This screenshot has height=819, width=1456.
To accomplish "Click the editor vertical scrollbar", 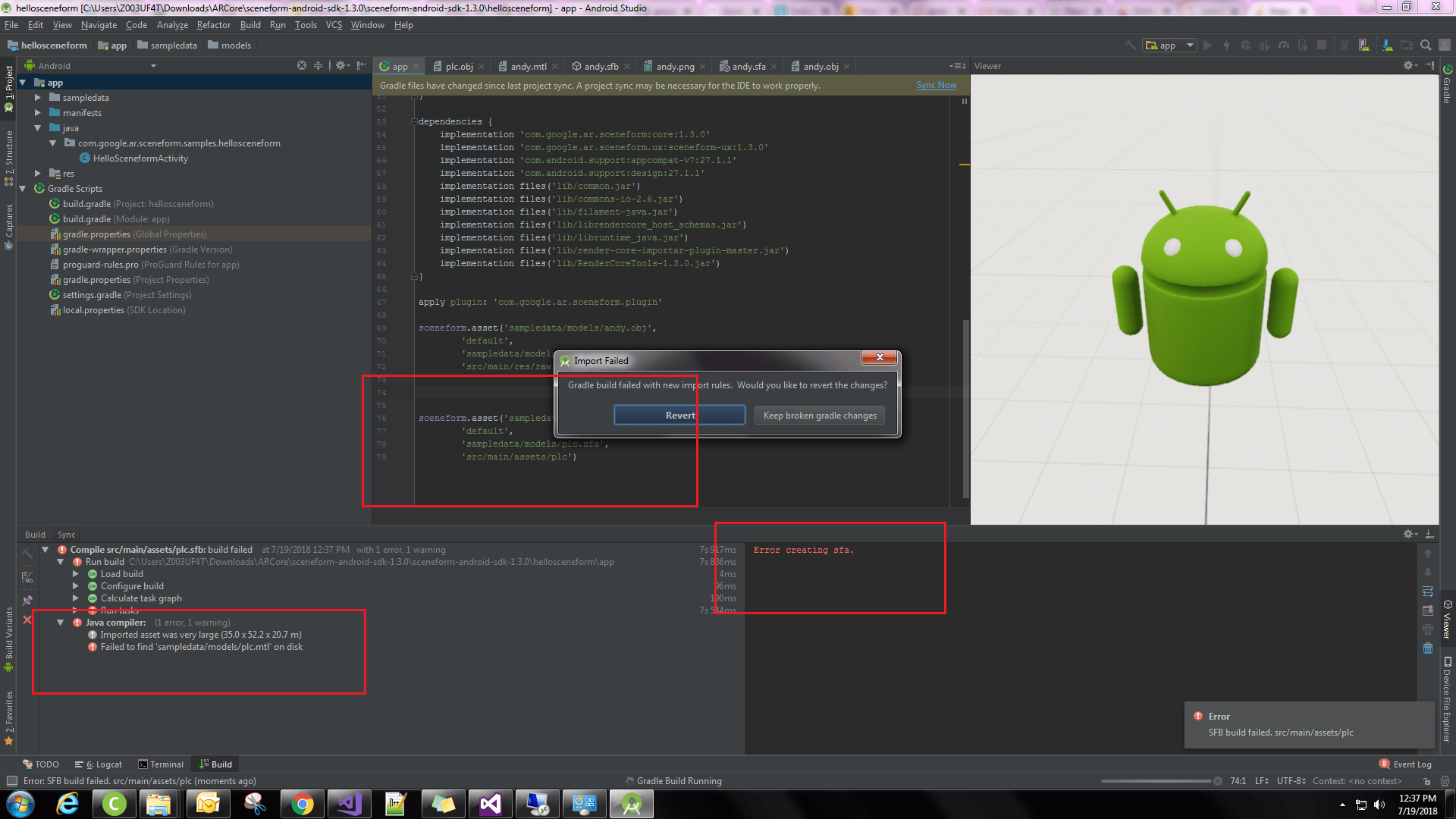I will point(965,409).
